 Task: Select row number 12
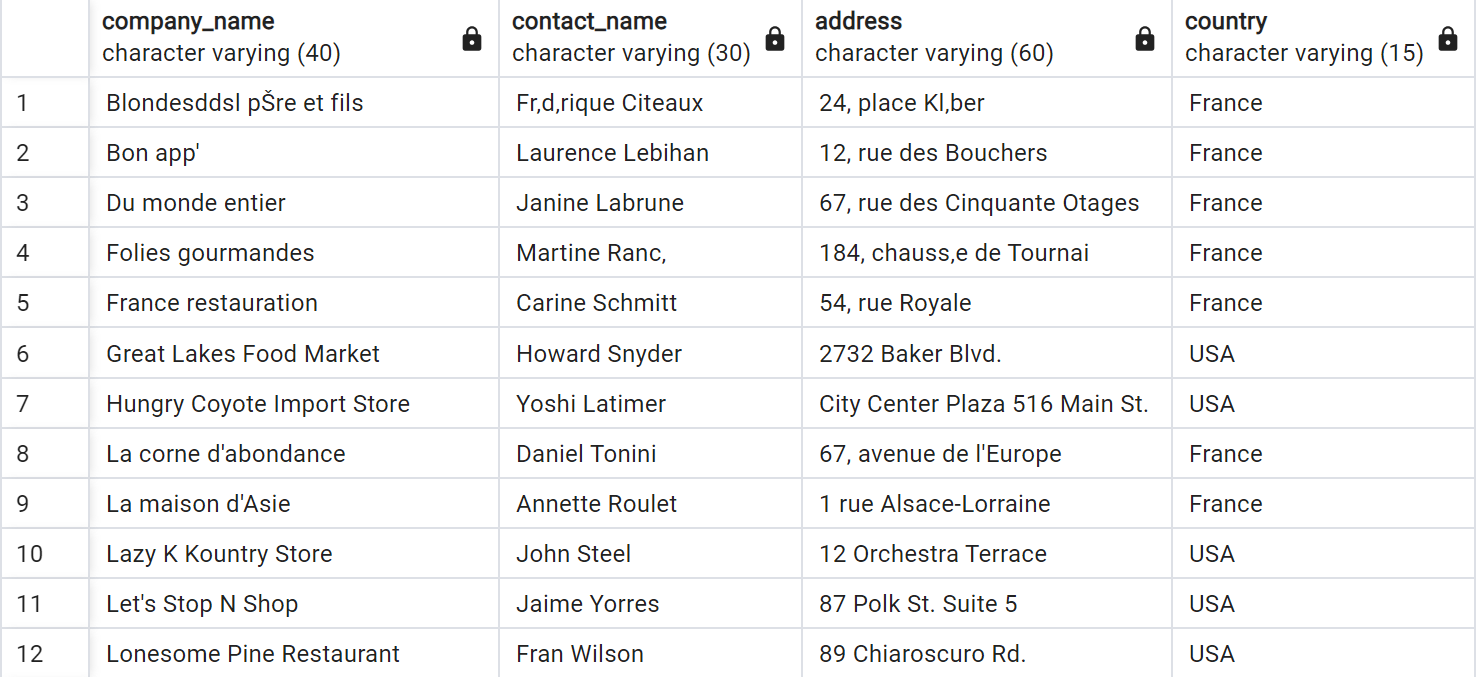(x=45, y=653)
